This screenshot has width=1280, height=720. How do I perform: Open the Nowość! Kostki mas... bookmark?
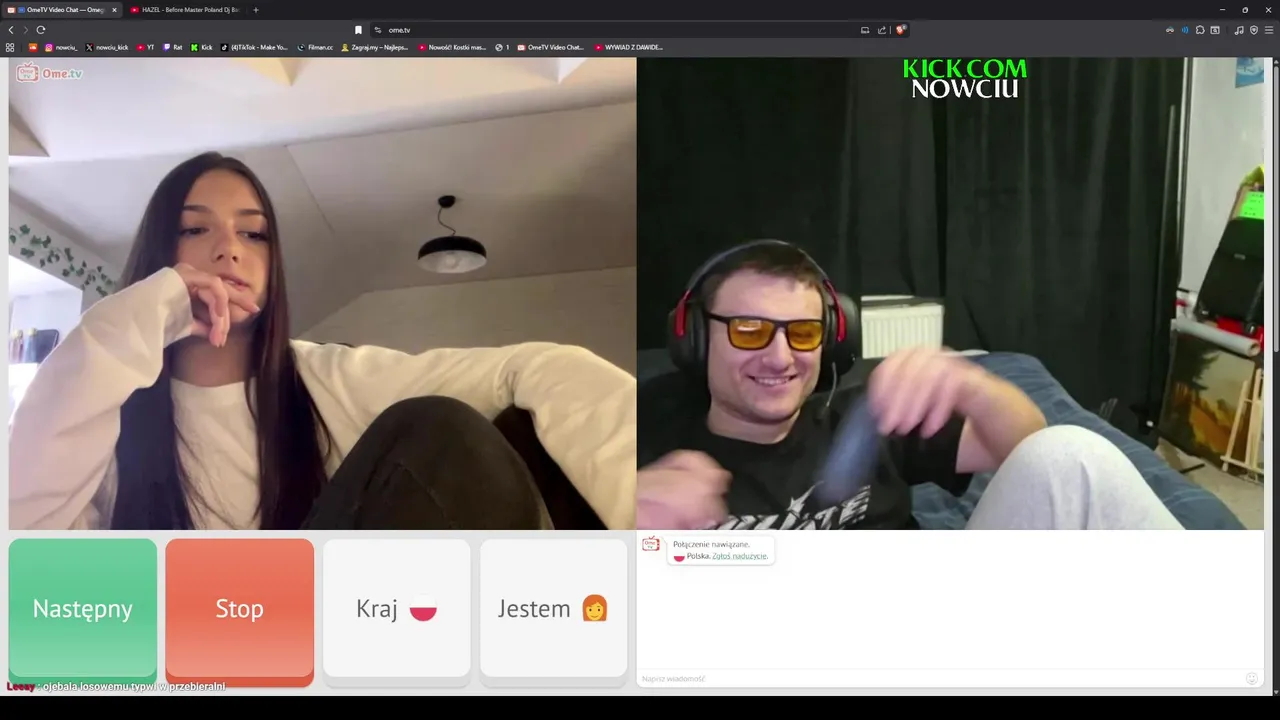[452, 47]
